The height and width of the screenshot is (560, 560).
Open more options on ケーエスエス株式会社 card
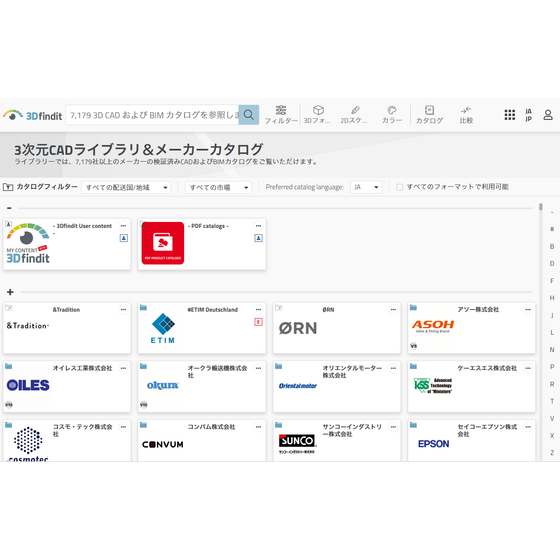pyautogui.click(x=528, y=368)
